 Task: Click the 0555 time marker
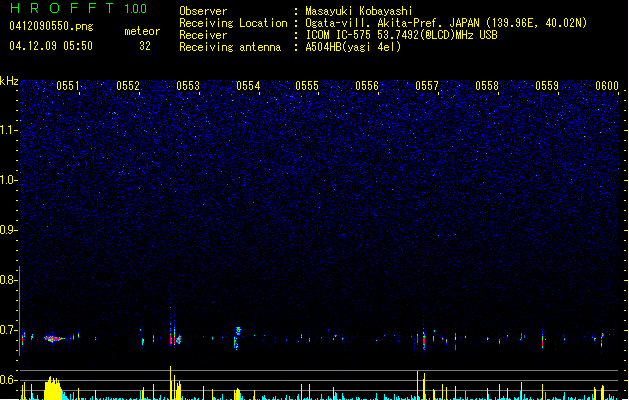tap(307, 86)
